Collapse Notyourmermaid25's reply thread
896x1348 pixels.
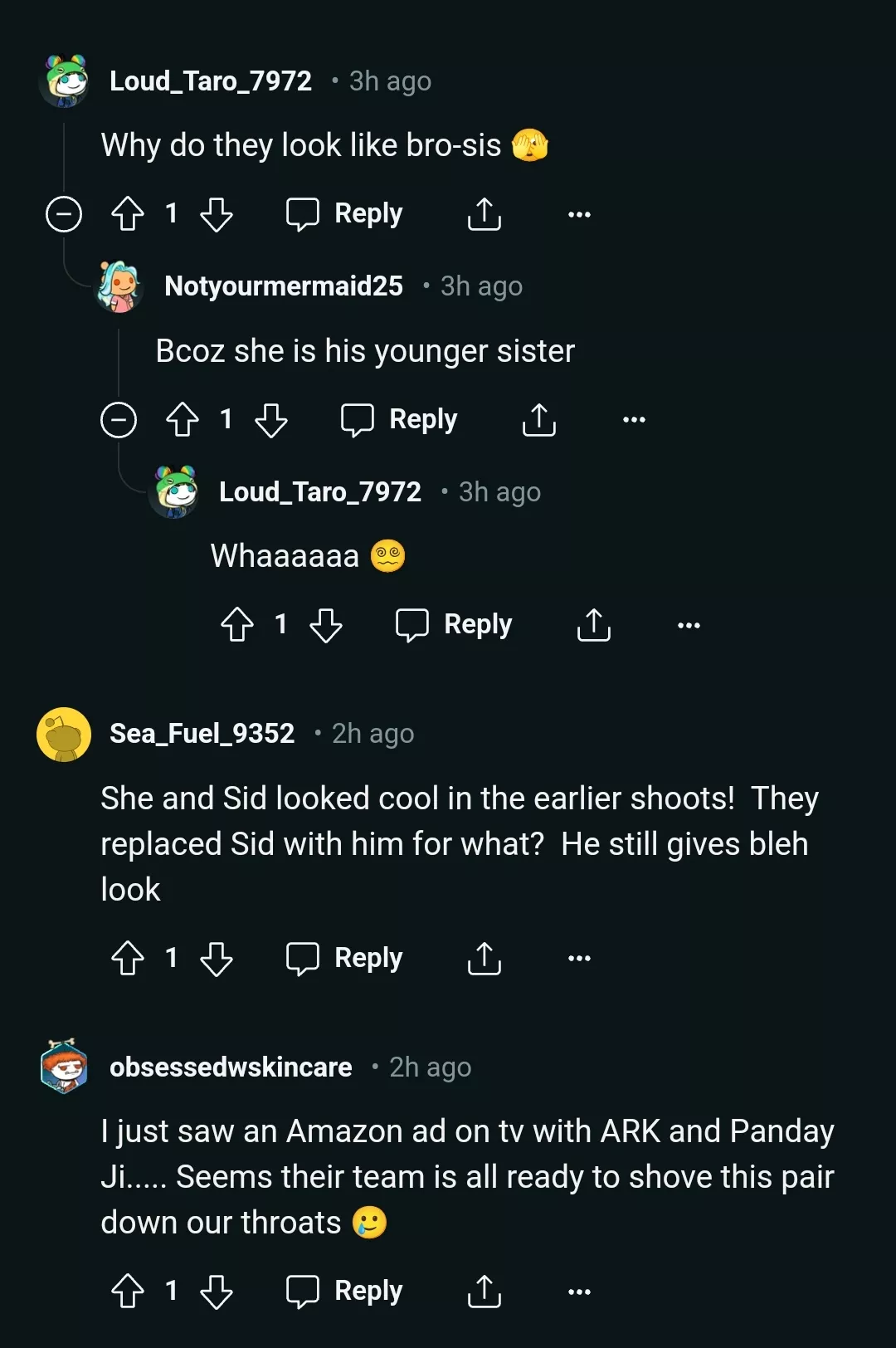[x=119, y=420]
